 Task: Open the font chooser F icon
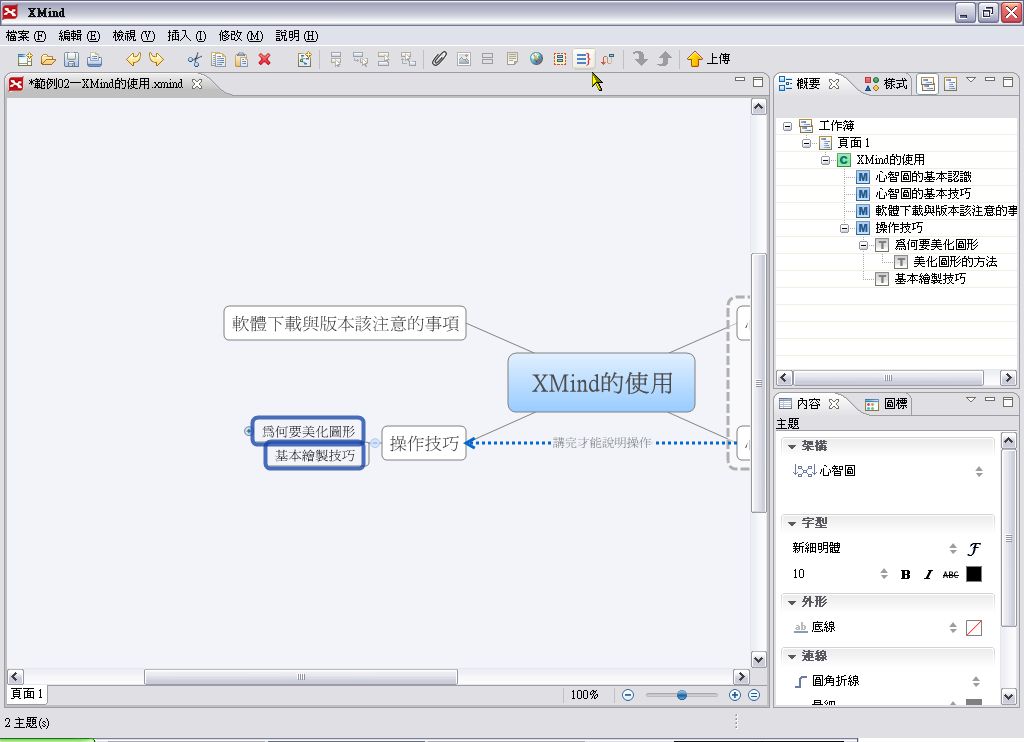click(x=974, y=549)
